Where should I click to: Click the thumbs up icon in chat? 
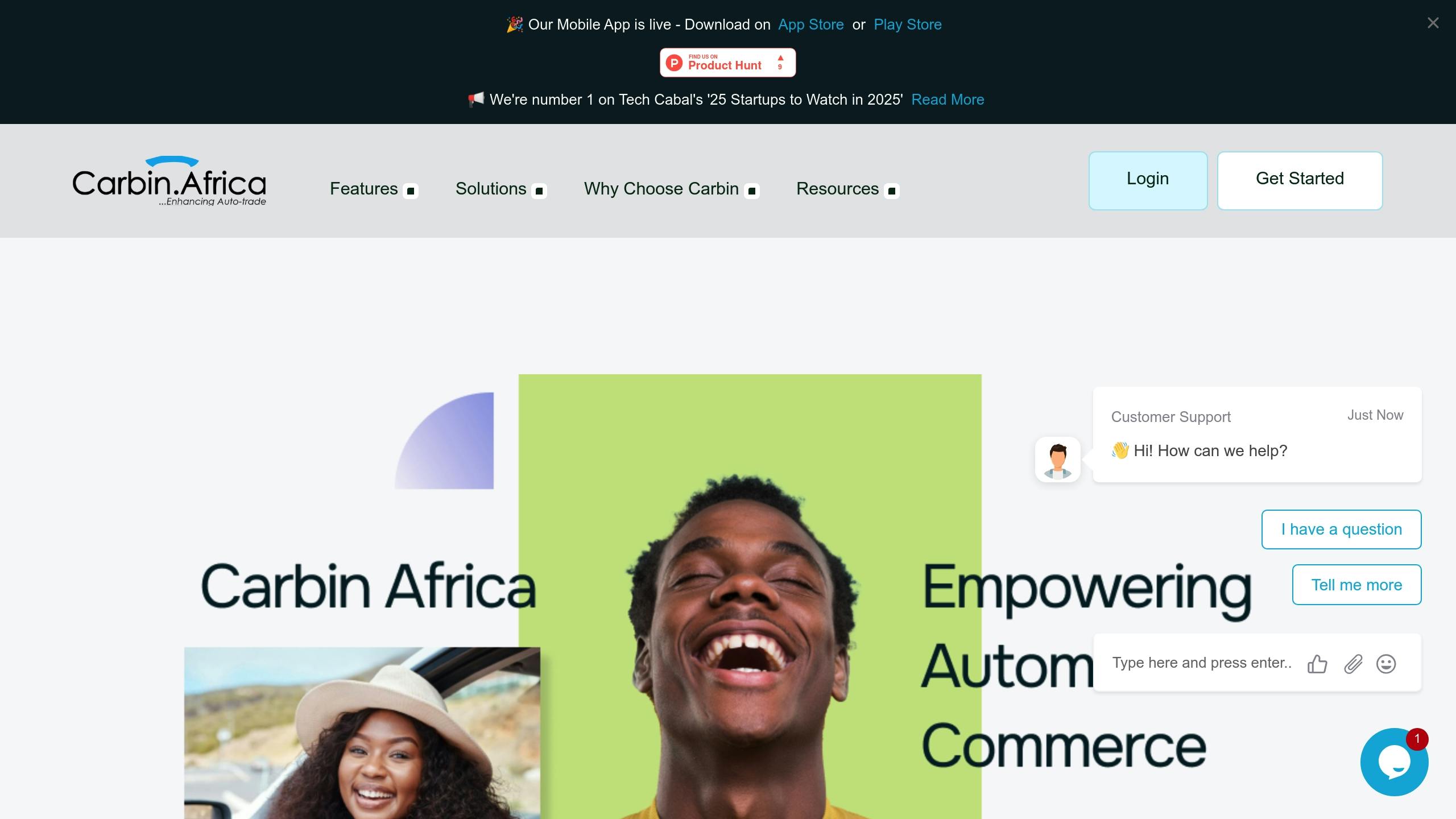point(1317,664)
